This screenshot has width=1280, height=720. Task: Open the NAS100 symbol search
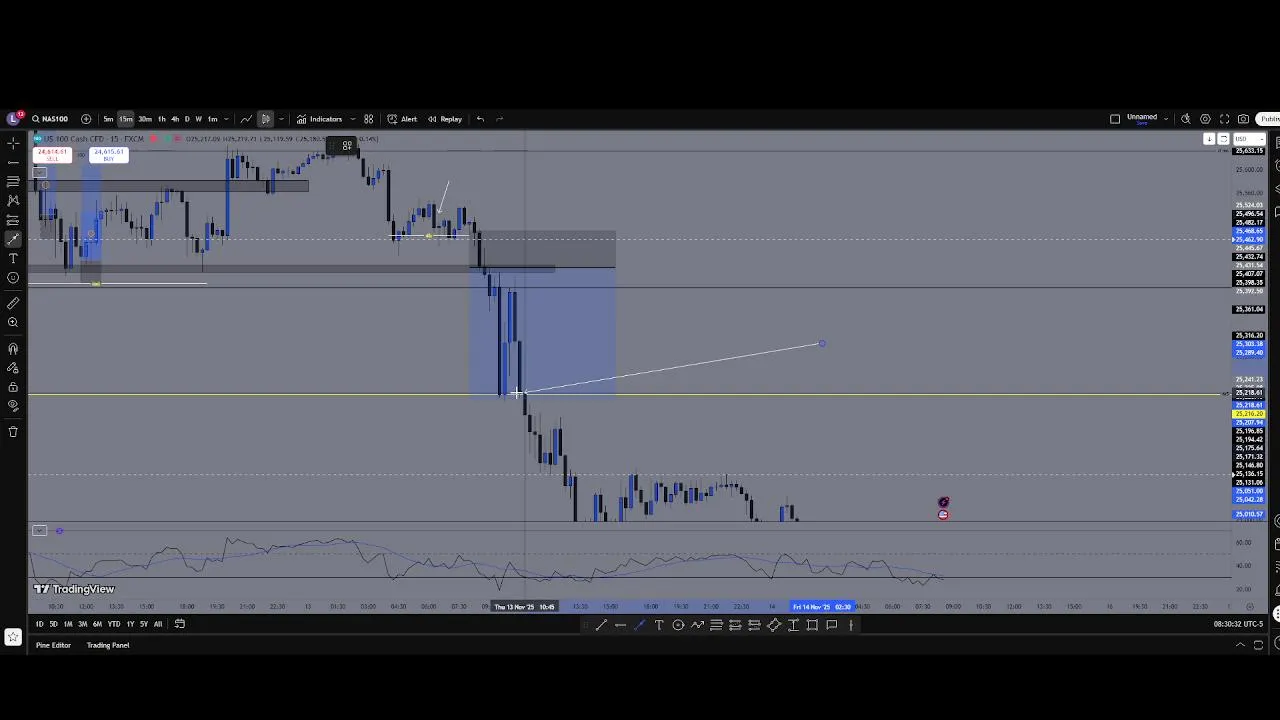click(x=50, y=119)
